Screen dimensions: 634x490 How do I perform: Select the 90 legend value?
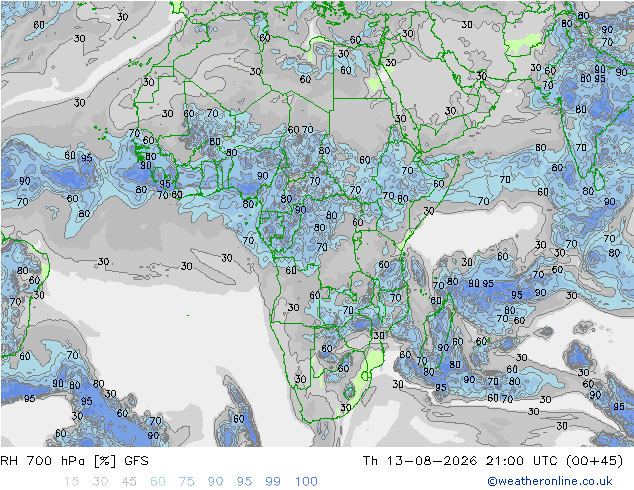pyautogui.click(x=216, y=481)
